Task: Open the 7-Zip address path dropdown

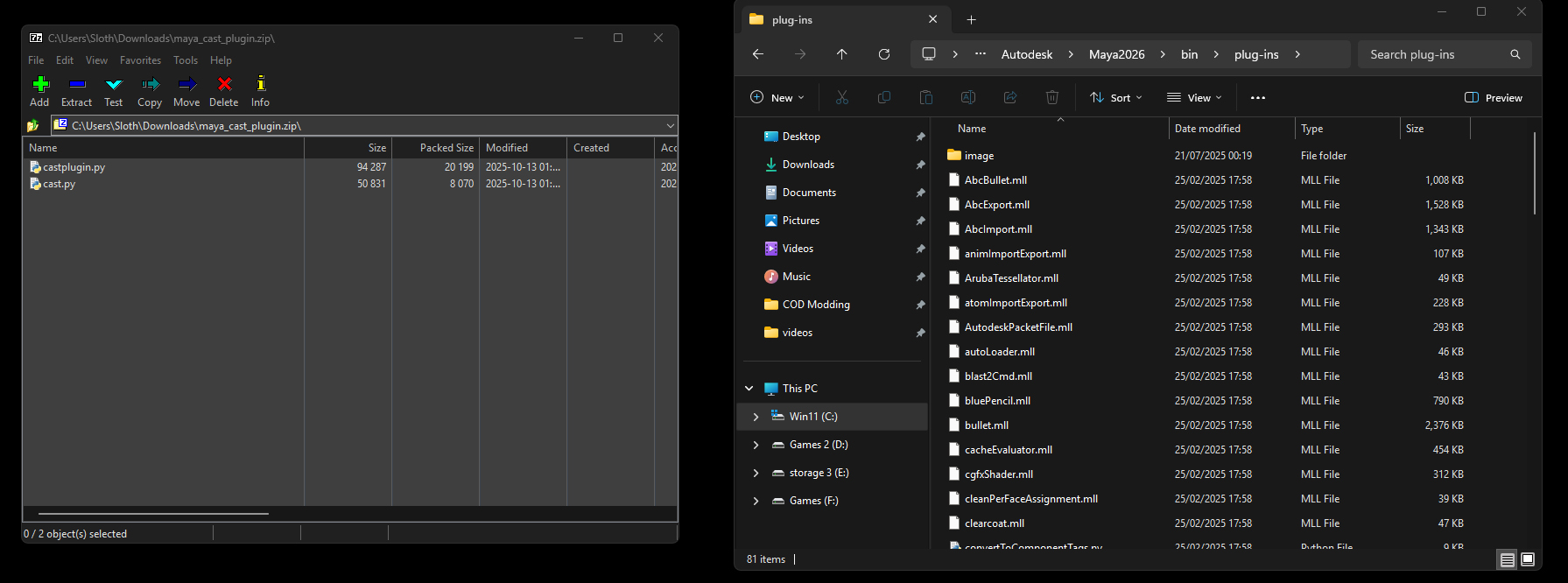Action: tap(671, 126)
